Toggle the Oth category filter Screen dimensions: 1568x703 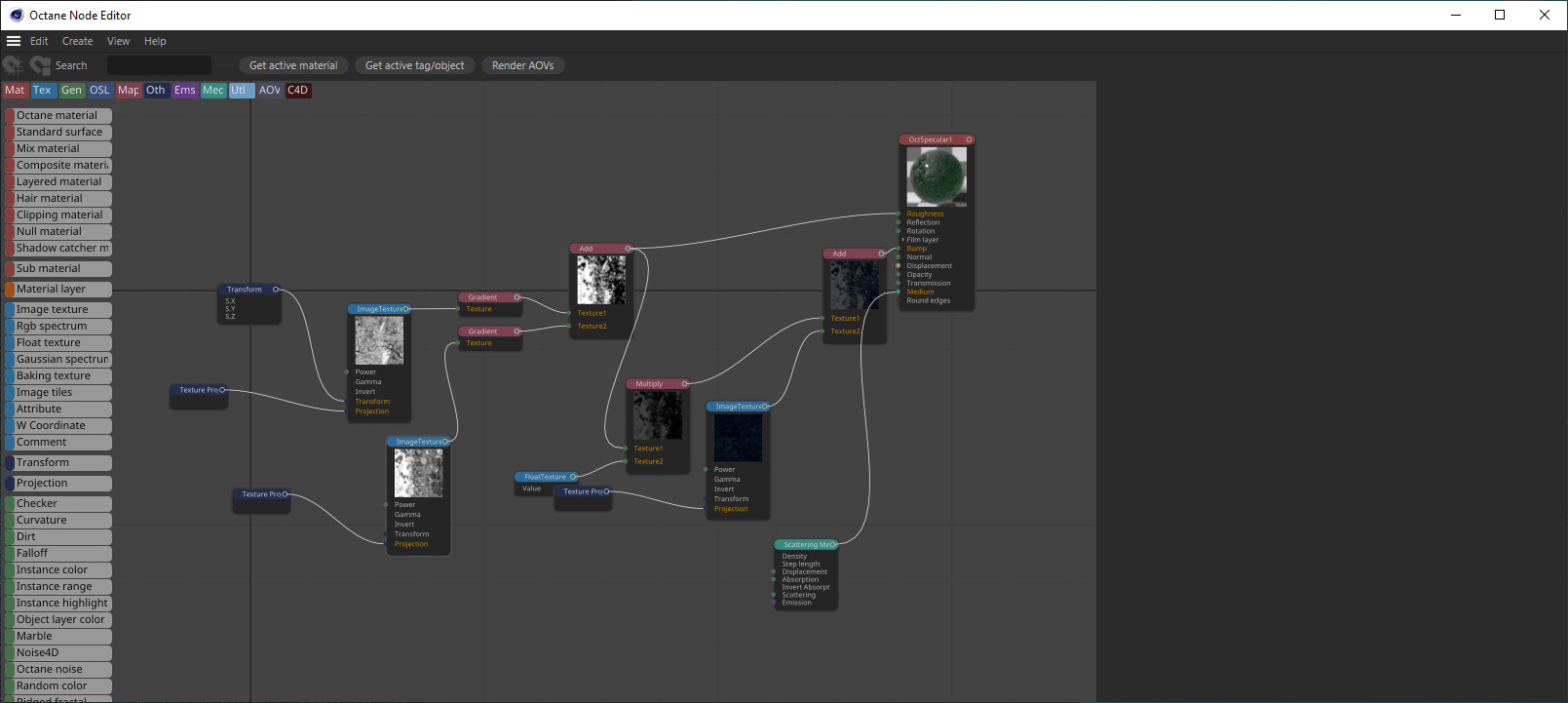tap(156, 90)
